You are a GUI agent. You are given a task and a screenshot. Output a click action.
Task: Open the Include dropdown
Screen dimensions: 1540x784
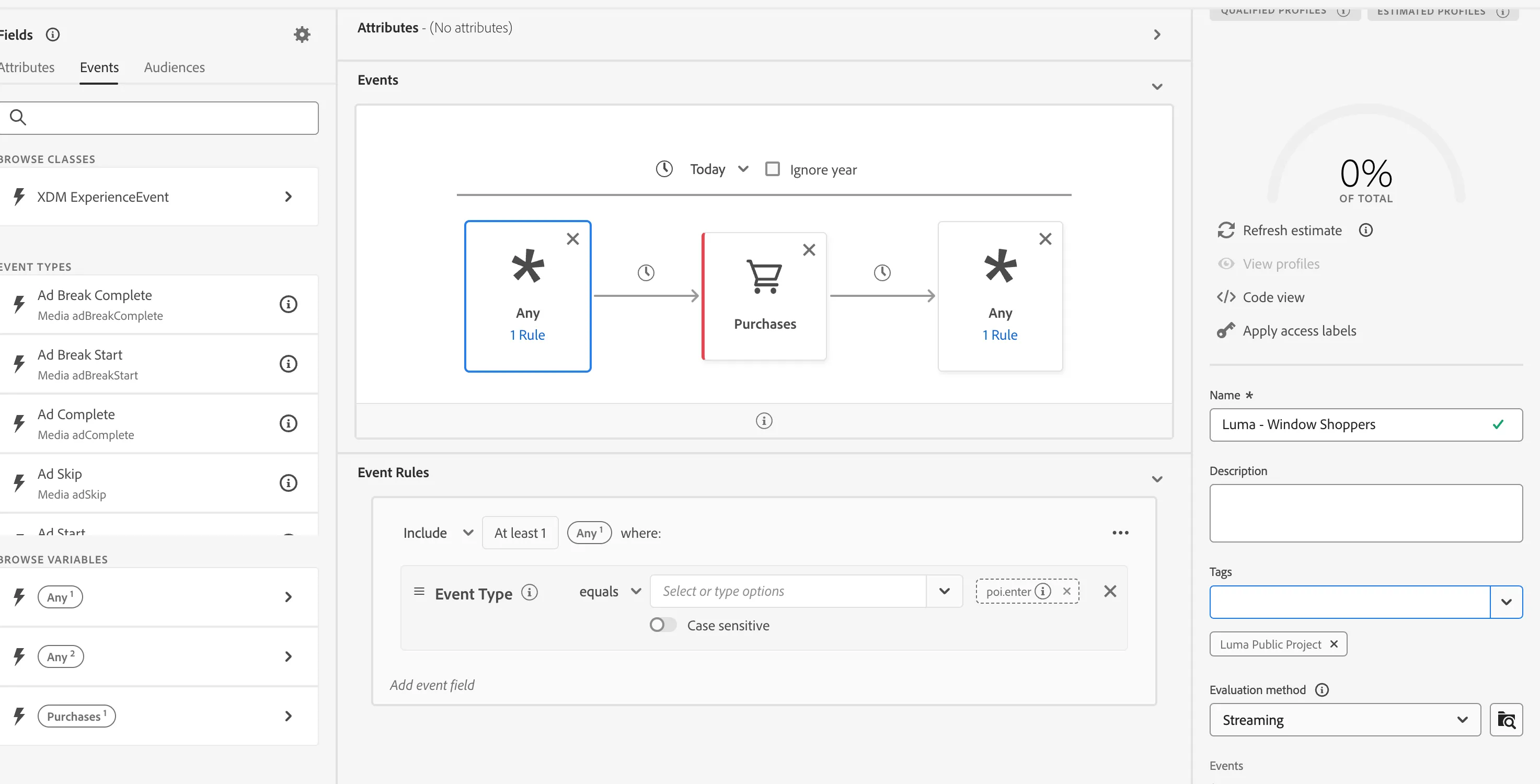(438, 533)
